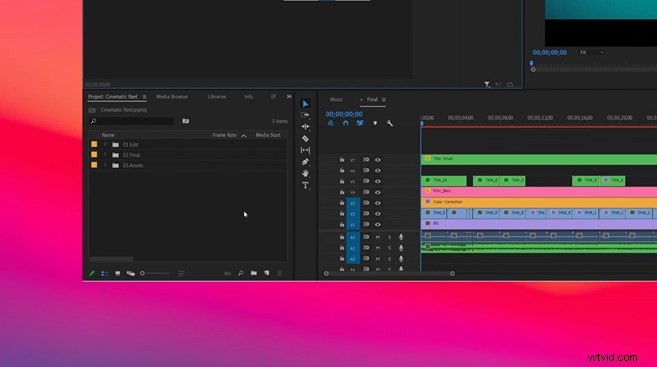Toggle snap in timeline magnet icon
The height and width of the screenshot is (367, 657).
[345, 123]
